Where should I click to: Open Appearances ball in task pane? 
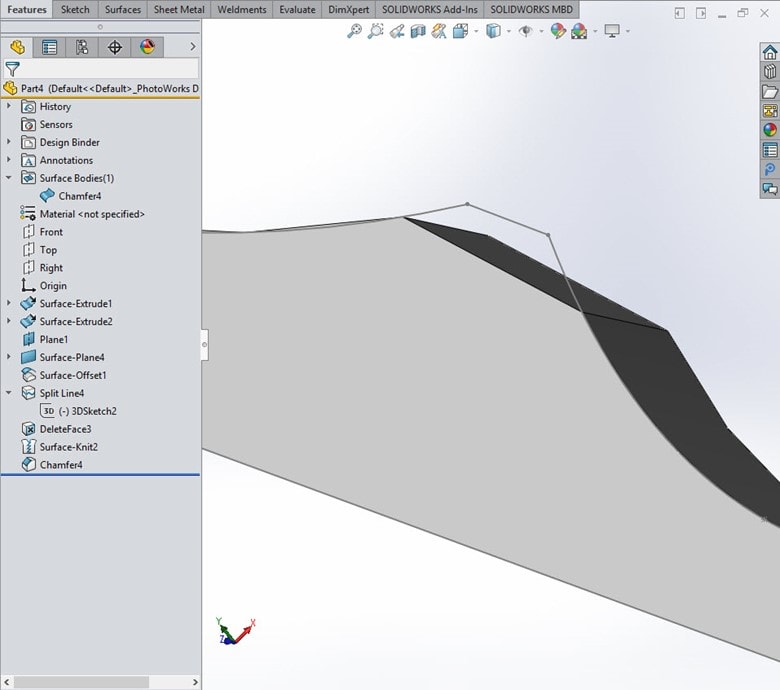pos(769,129)
